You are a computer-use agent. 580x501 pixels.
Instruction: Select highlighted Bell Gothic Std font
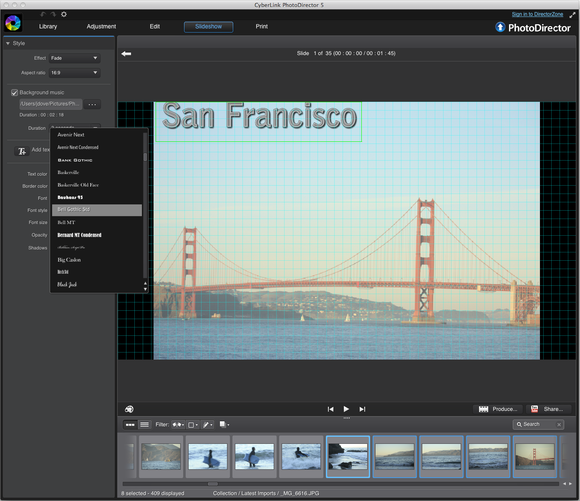(97, 210)
